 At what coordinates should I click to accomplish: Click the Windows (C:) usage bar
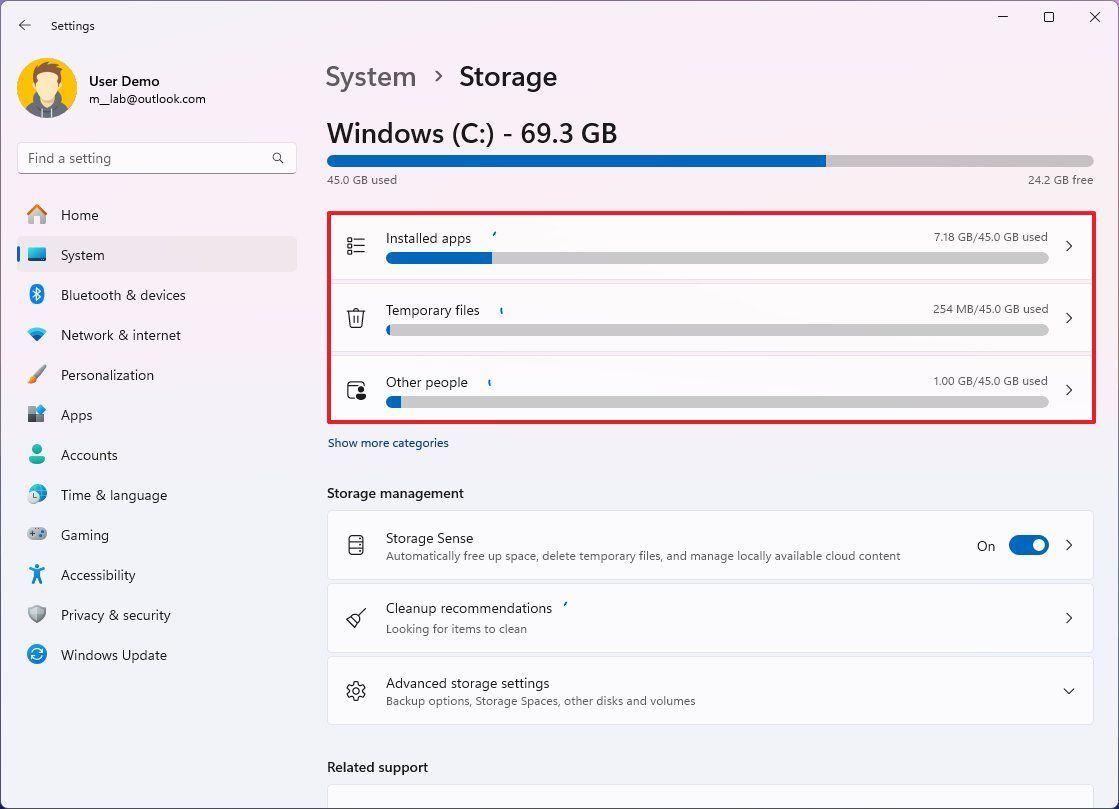tap(710, 160)
